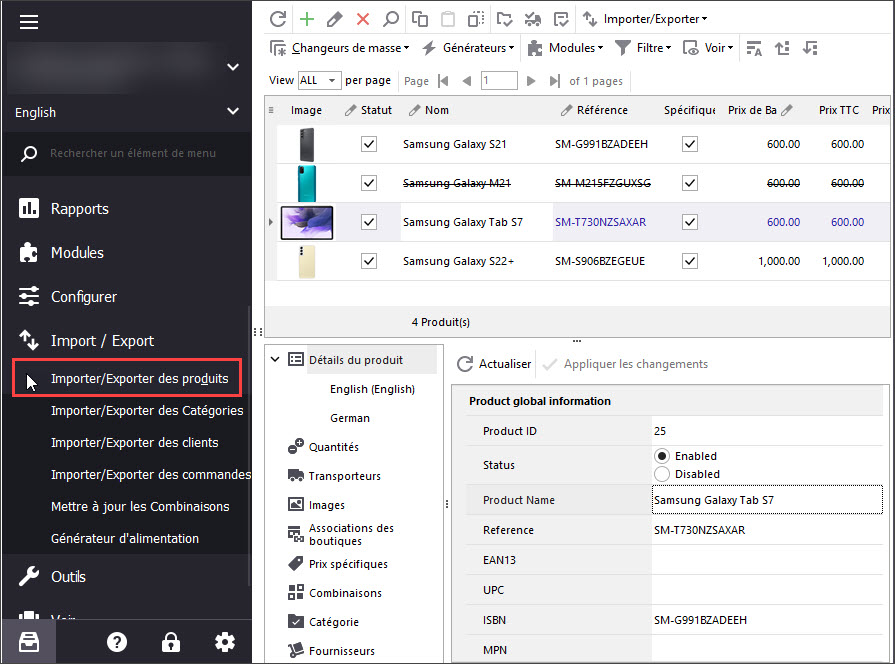Viewport: 895px width, 664px height.
Task: Open the Modules toolbar dropdown
Action: coord(565,48)
